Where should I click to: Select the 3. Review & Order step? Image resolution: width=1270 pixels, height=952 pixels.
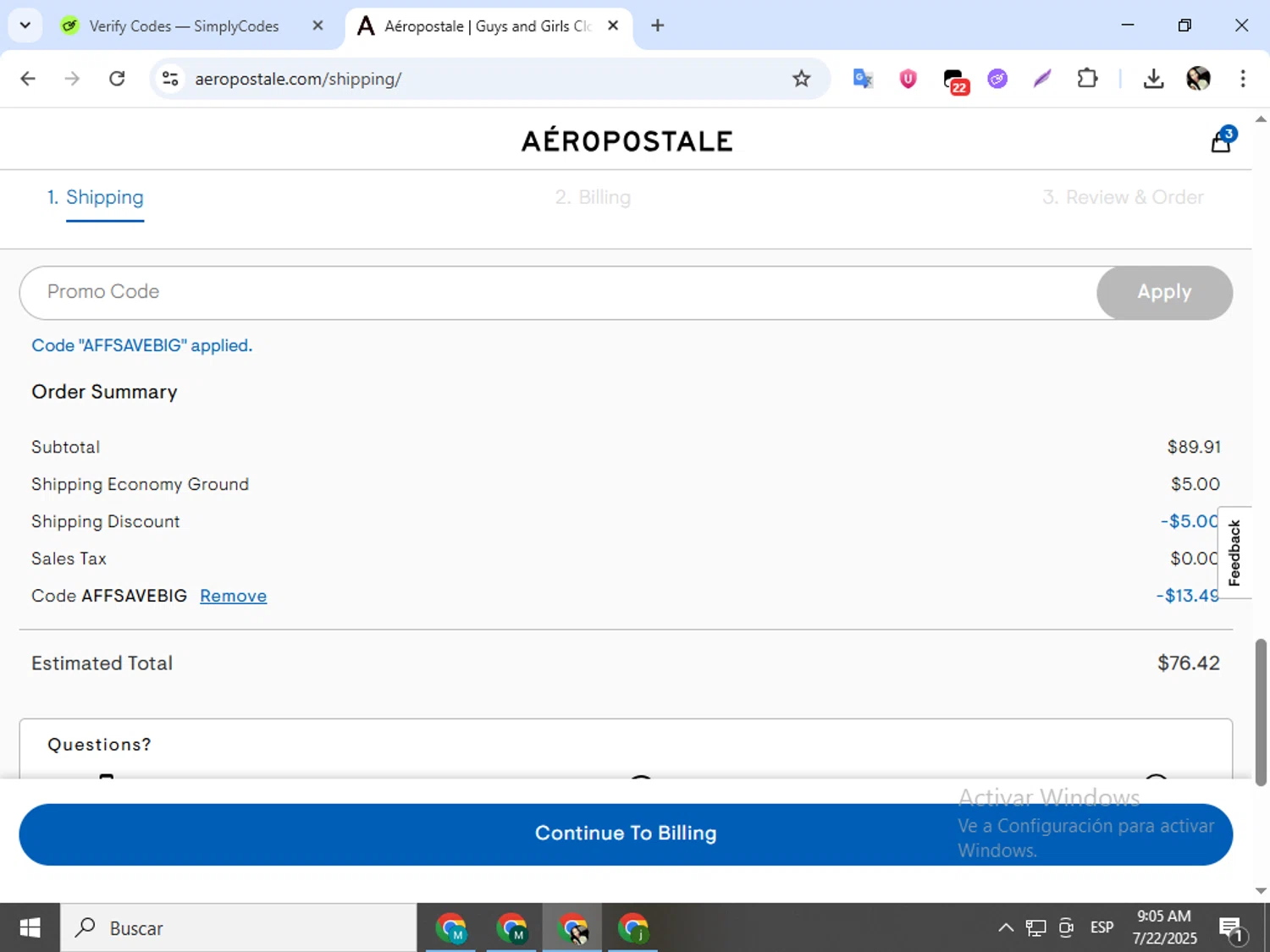coord(1123,197)
